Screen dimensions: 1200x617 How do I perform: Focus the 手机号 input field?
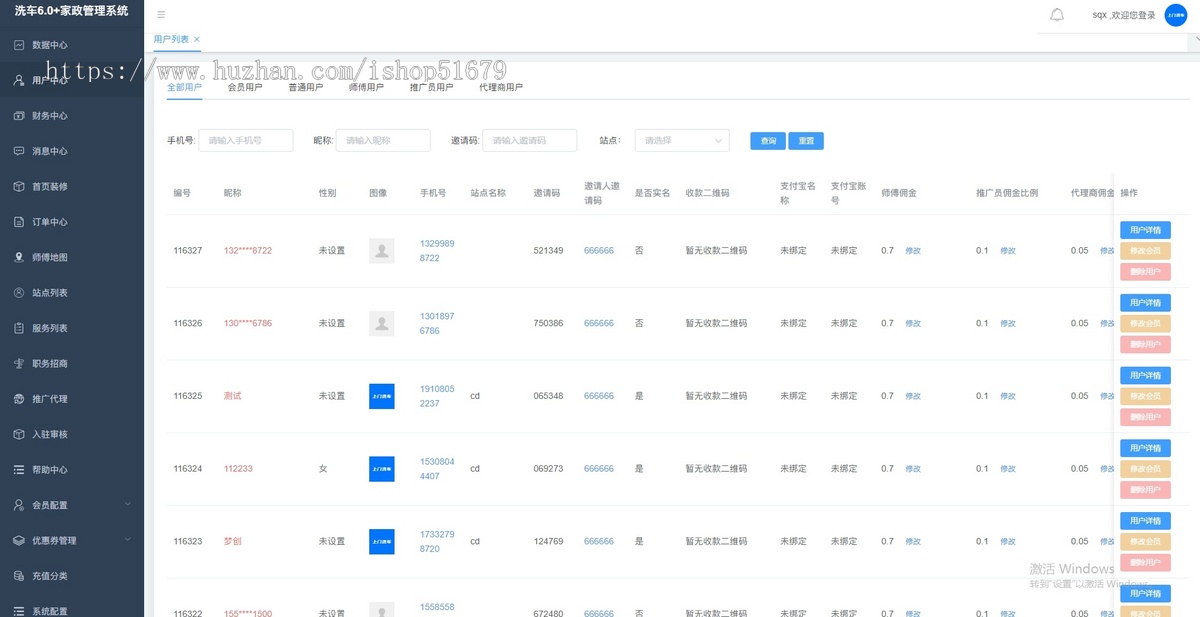point(246,141)
